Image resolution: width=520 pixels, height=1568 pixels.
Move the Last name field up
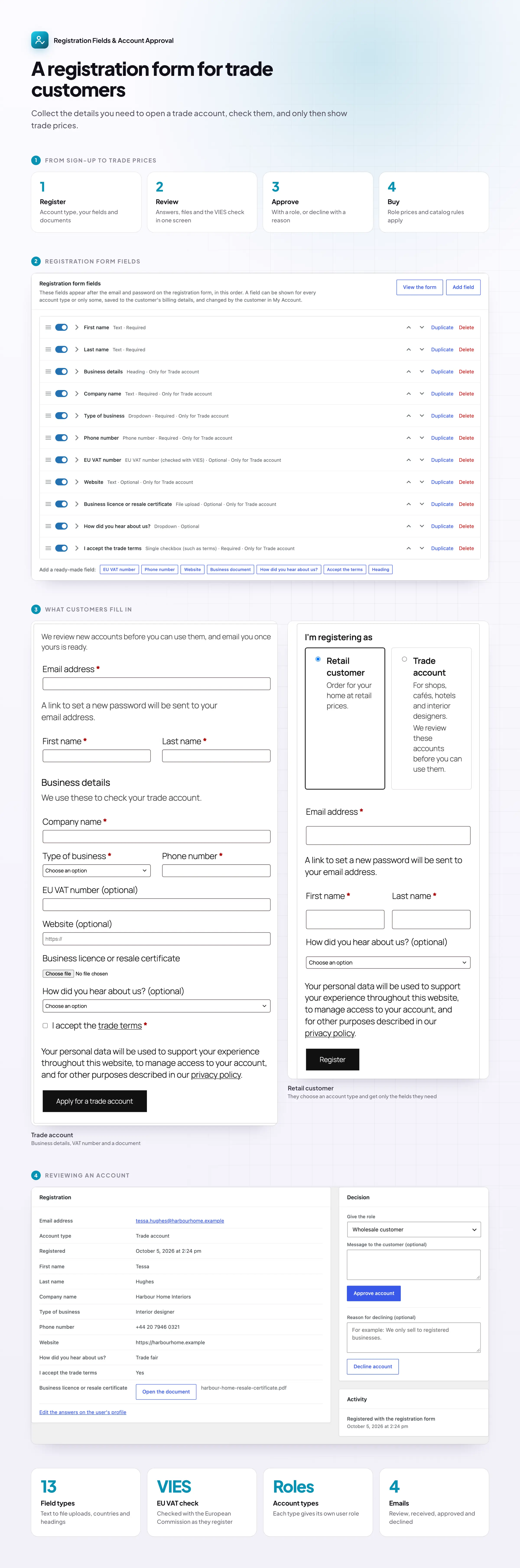click(409, 349)
